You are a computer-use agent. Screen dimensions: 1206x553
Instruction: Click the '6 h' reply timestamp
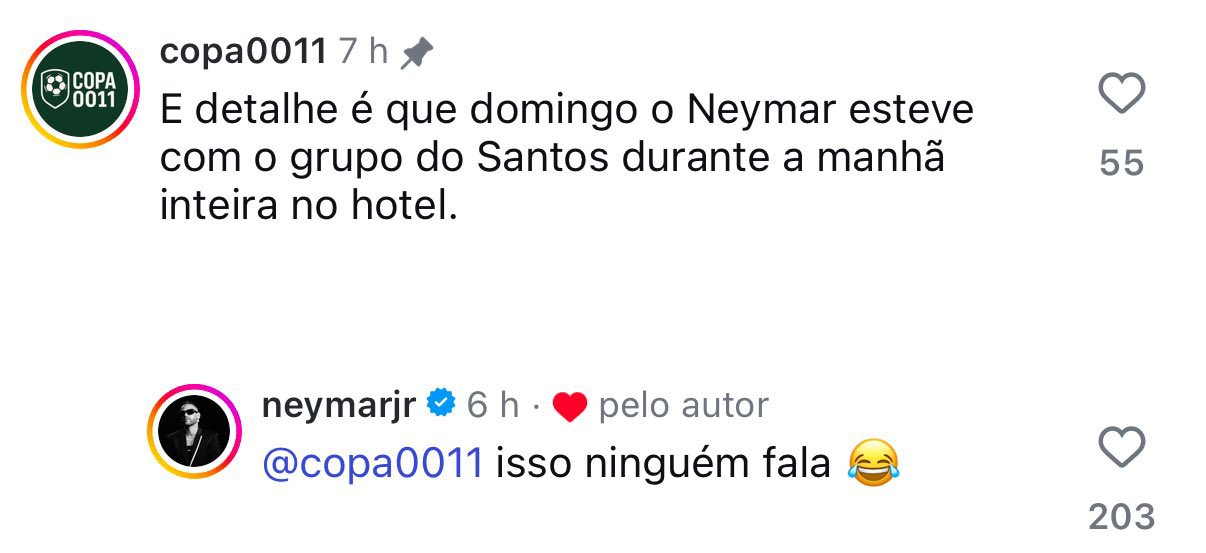(493, 404)
